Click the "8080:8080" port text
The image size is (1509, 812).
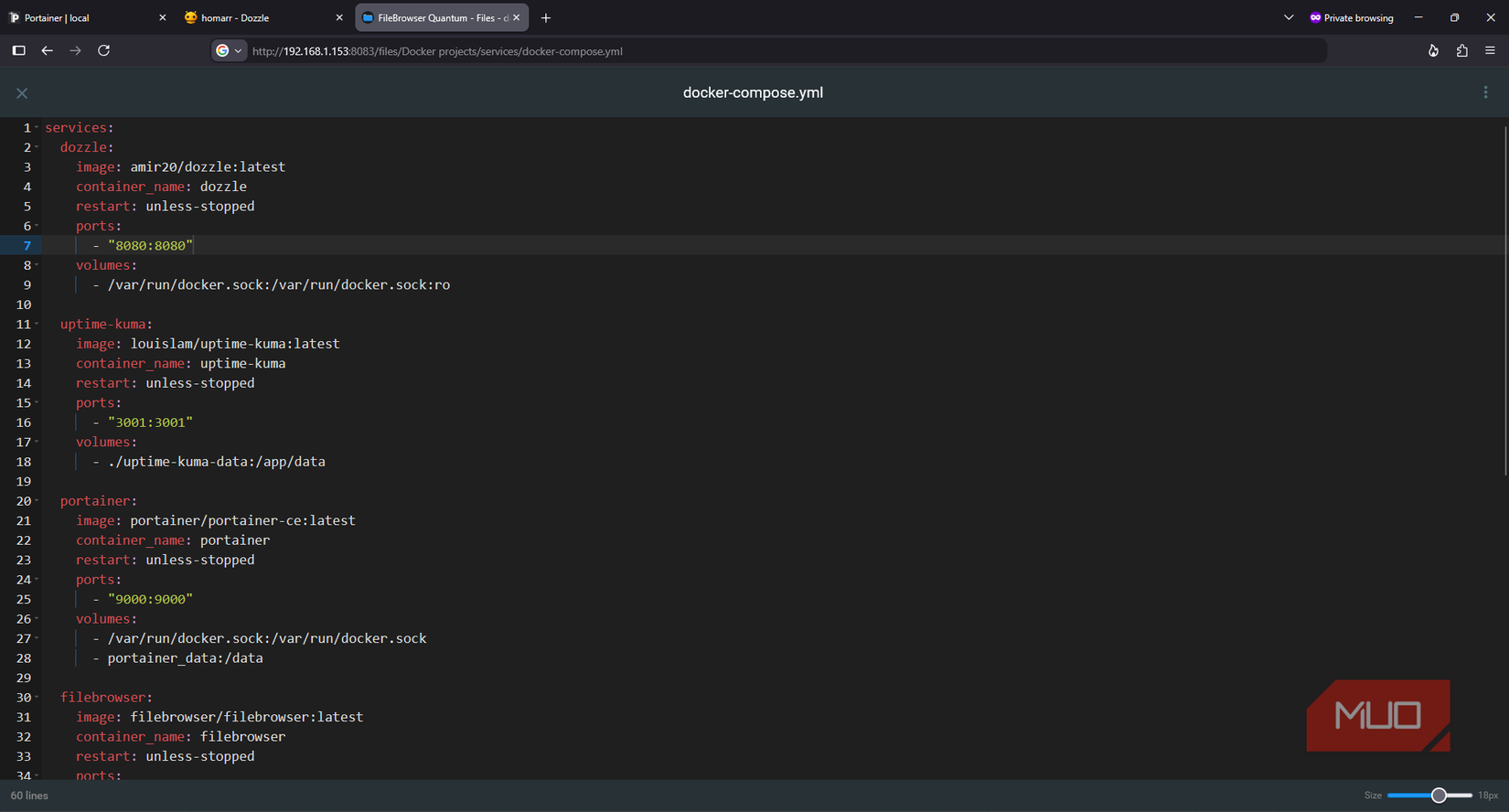tap(150, 245)
